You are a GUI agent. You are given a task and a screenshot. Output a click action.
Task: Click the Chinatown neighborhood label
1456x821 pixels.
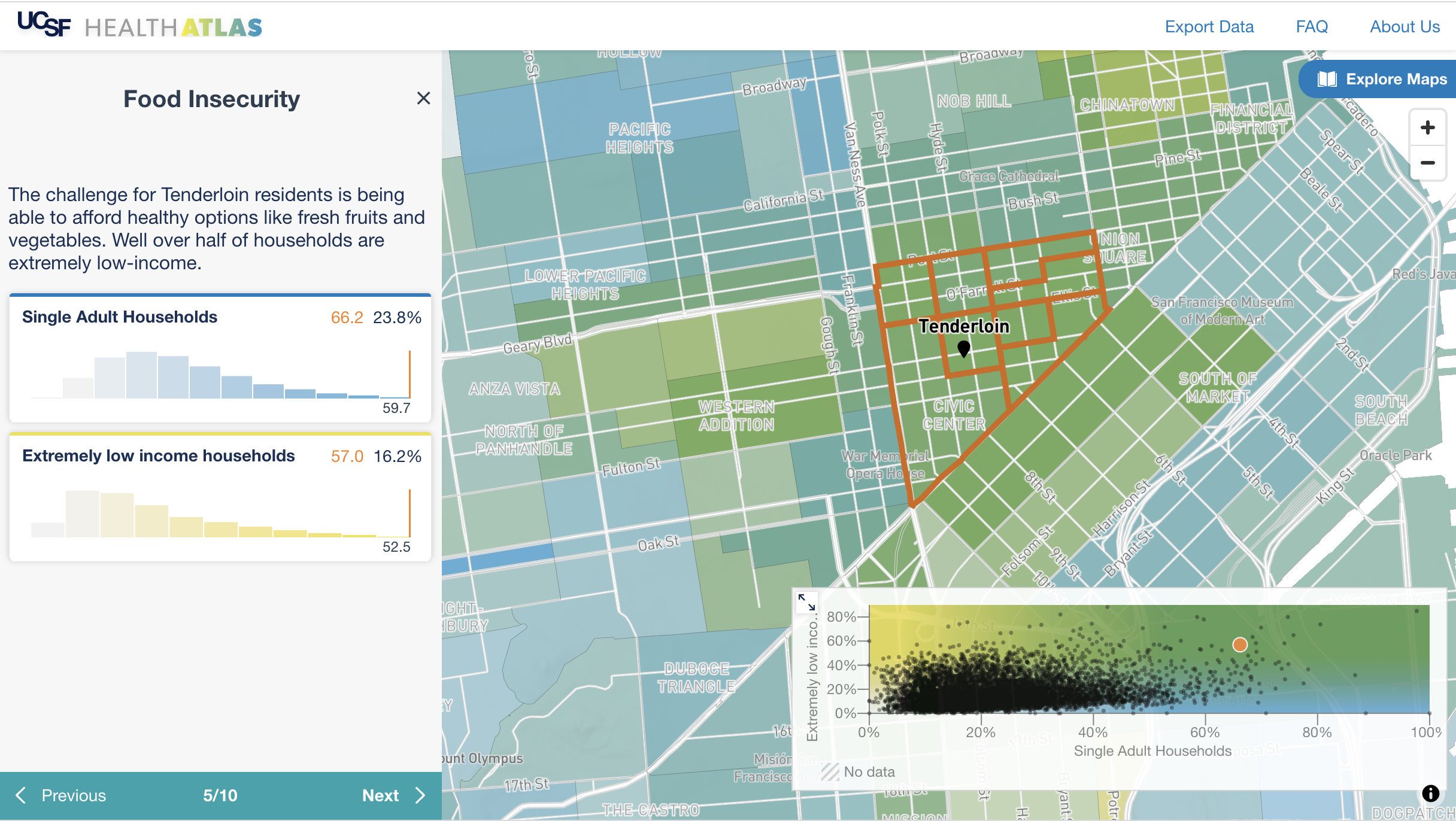tap(1127, 105)
